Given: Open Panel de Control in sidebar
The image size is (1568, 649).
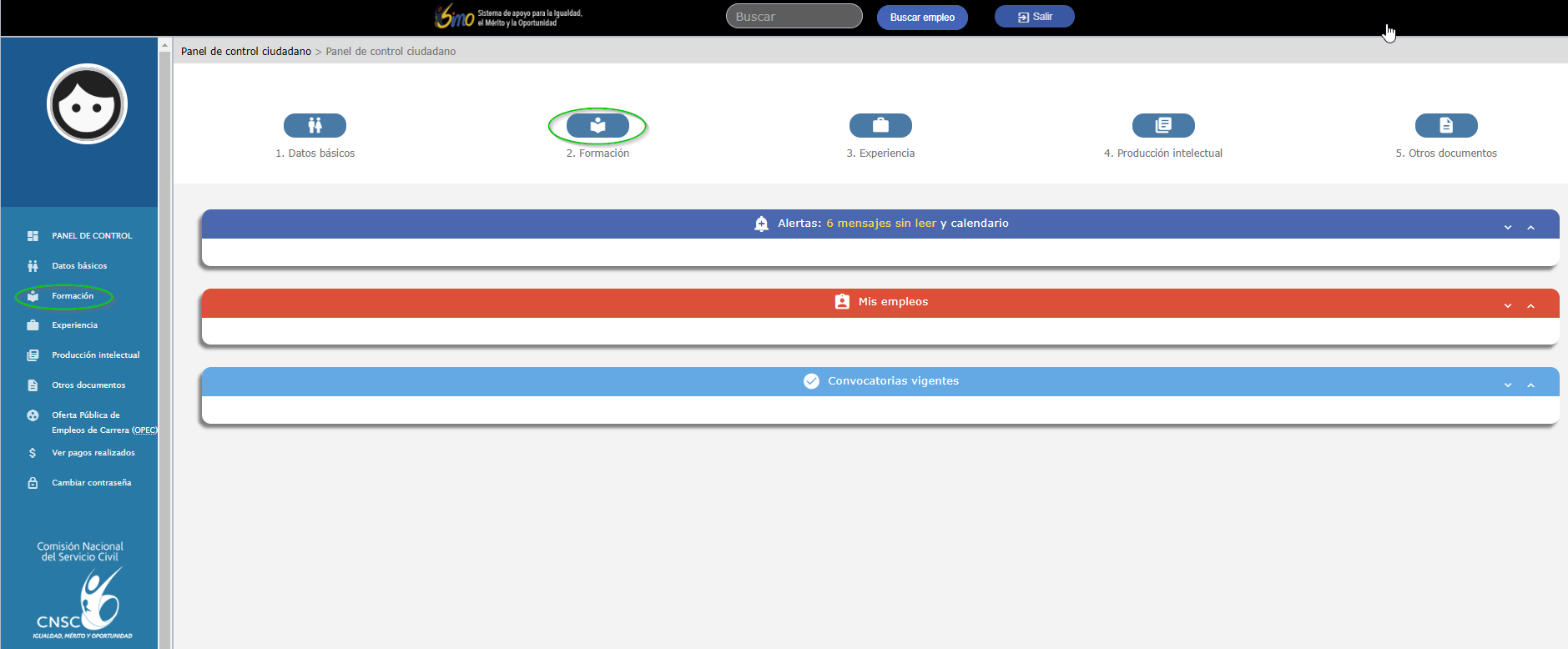Looking at the screenshot, I should click(x=92, y=236).
